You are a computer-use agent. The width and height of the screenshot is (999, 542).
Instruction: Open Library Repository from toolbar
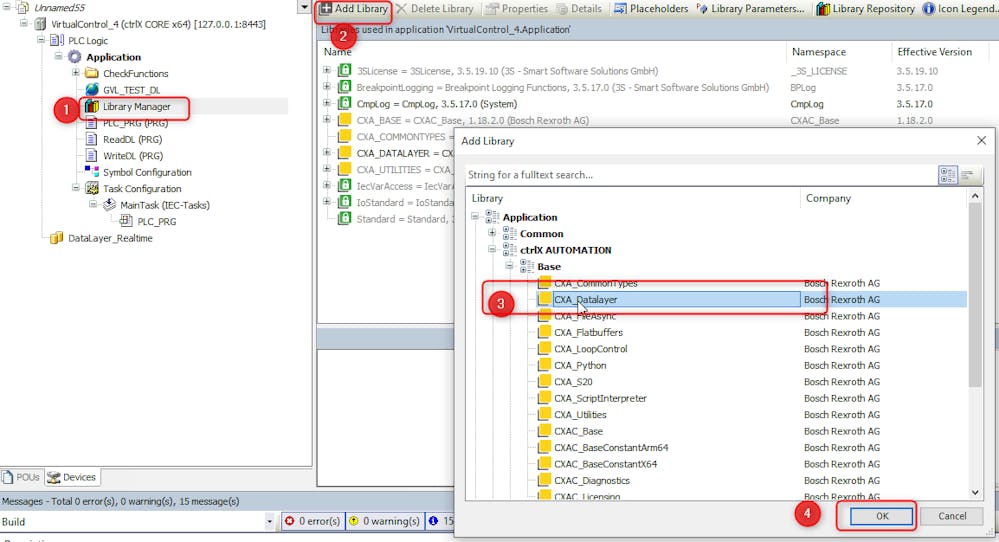tap(865, 9)
